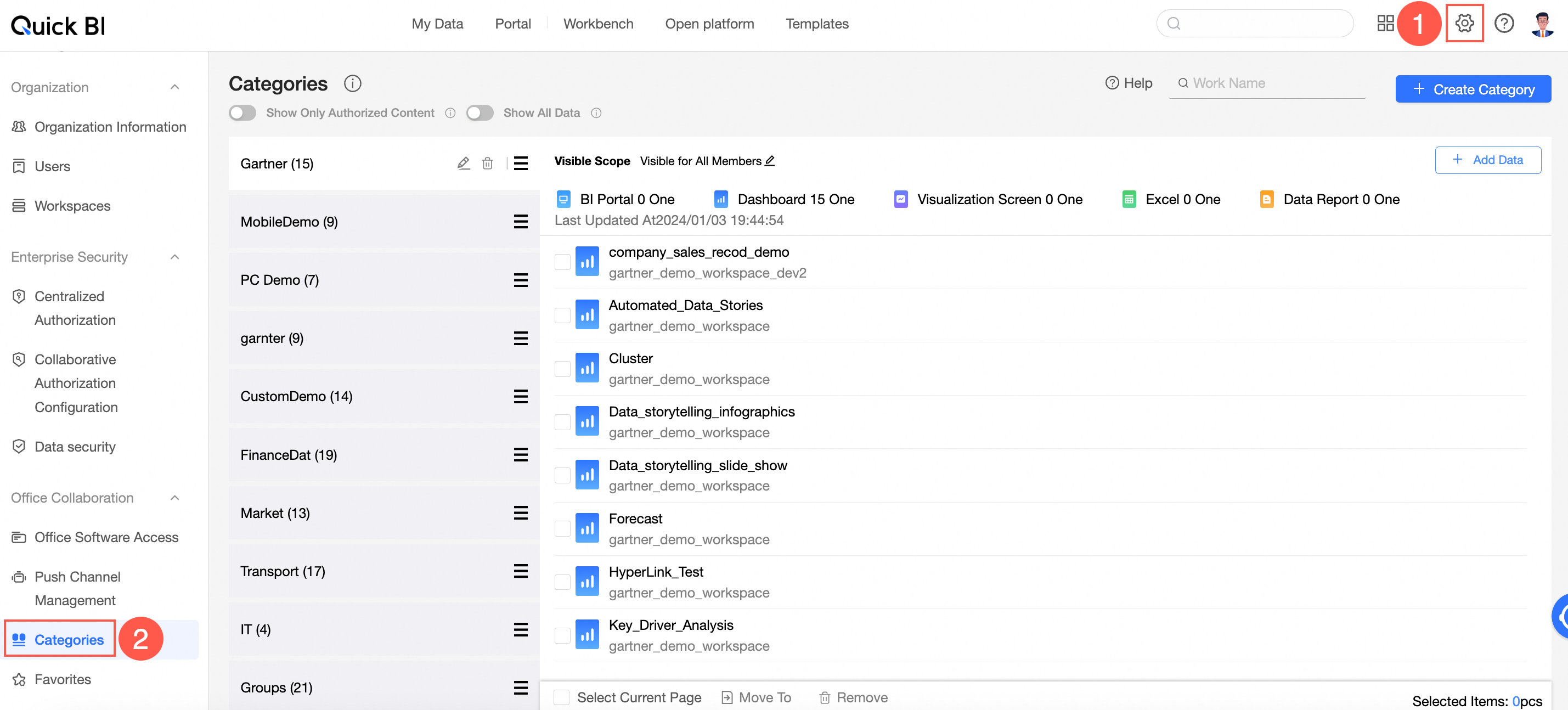Collapse the Enterprise Security section

(176, 256)
